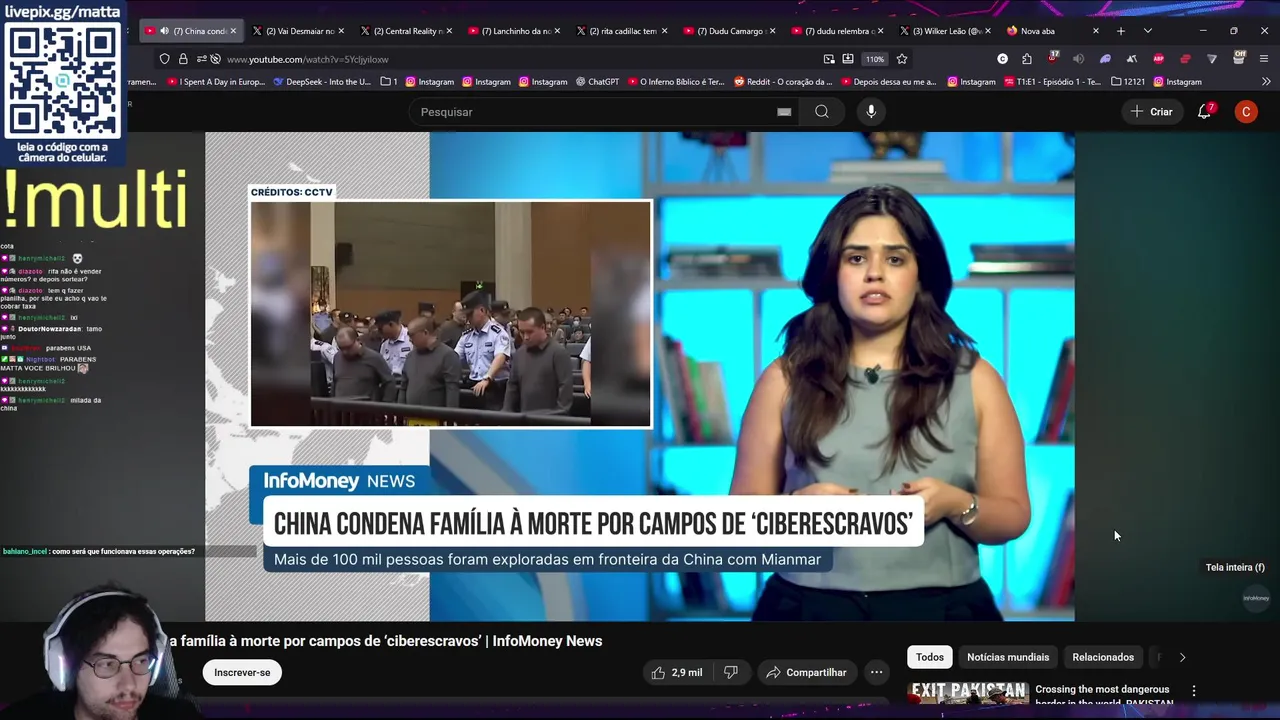Click the 'Inscrever-se' subscribe button
Viewport: 1280px width, 720px height.
point(242,672)
